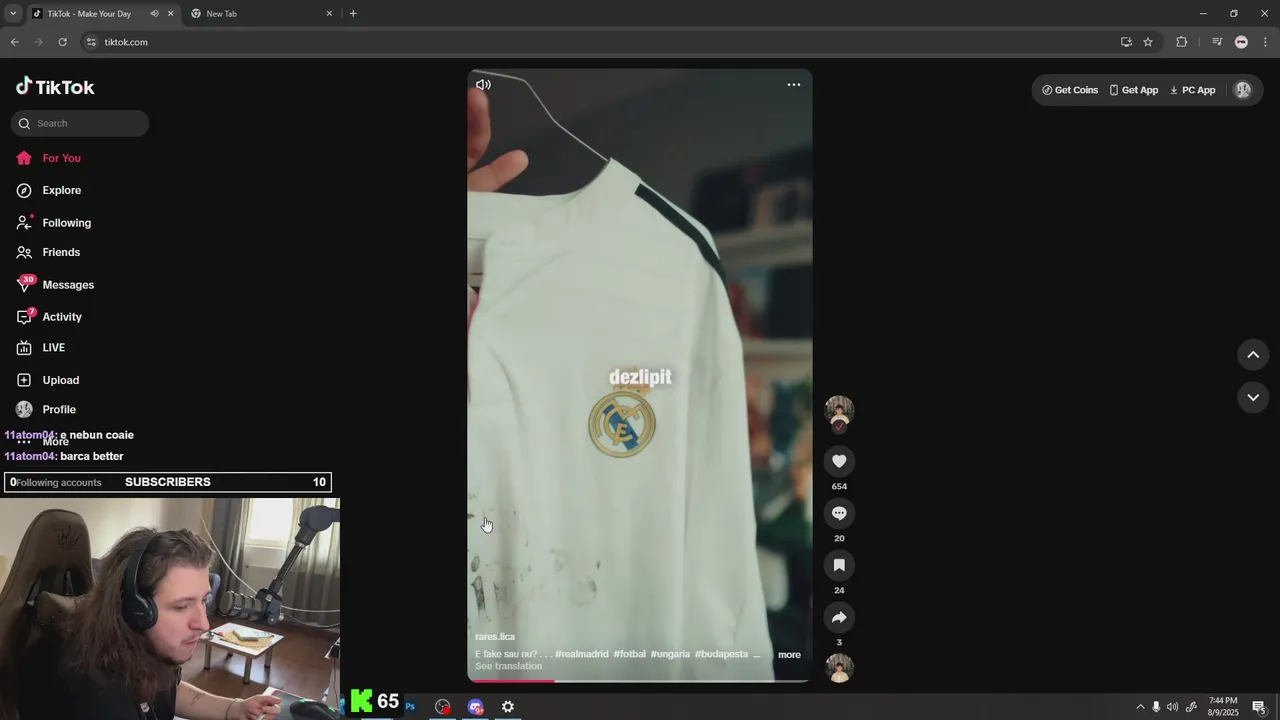Install the TikTok app from address bar icon
The image size is (1280, 720).
click(1126, 42)
